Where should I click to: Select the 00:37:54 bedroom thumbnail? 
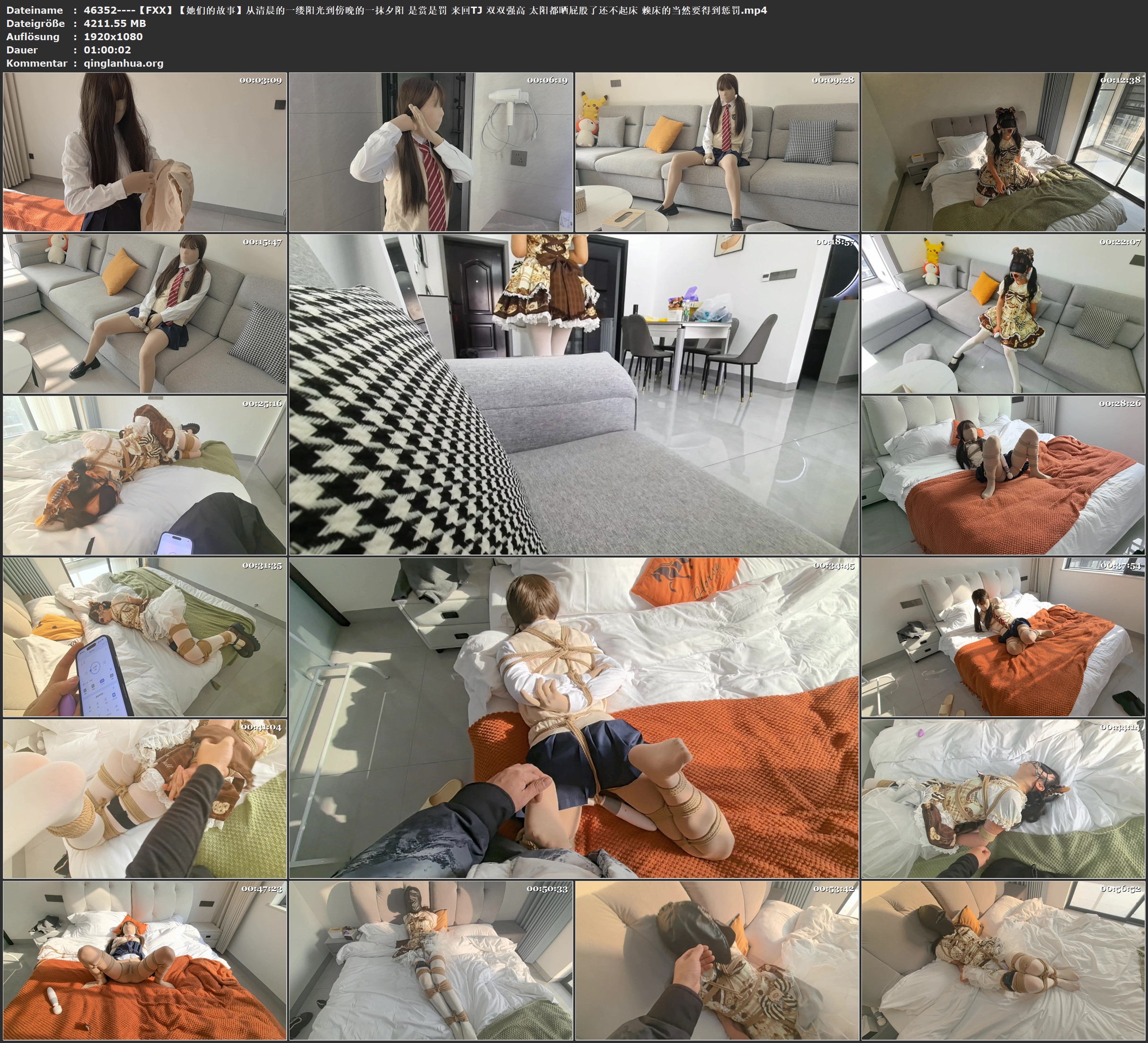coord(1003,637)
